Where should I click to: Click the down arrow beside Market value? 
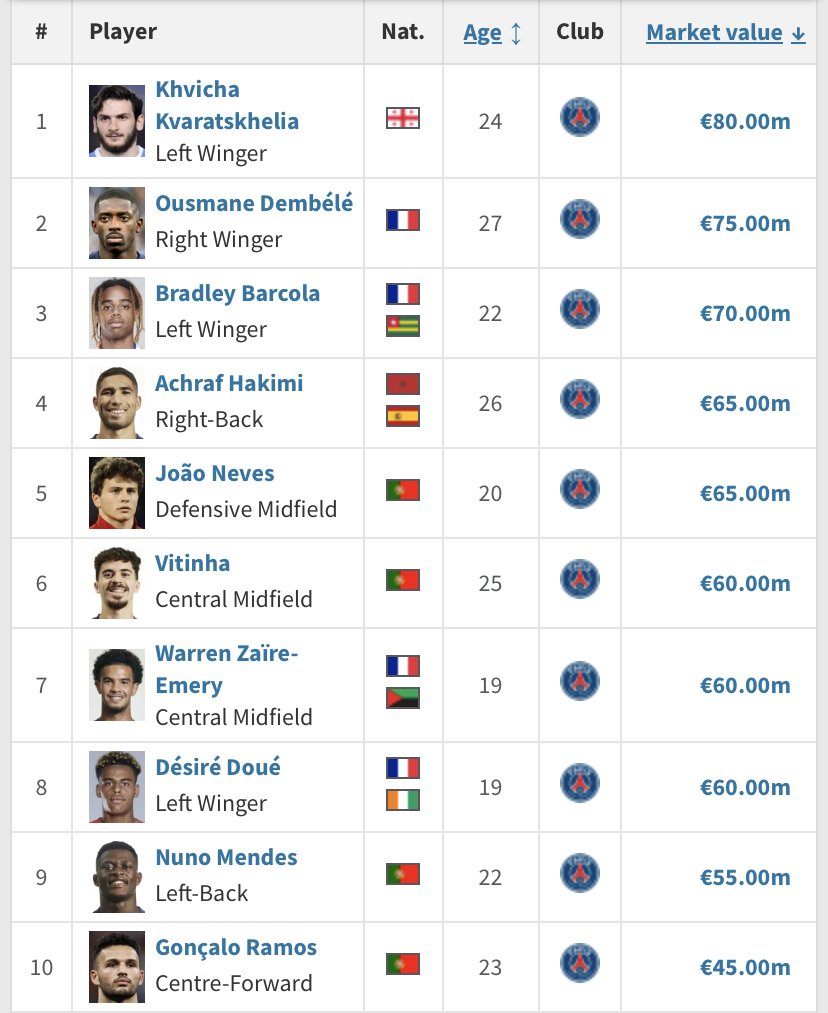(798, 34)
